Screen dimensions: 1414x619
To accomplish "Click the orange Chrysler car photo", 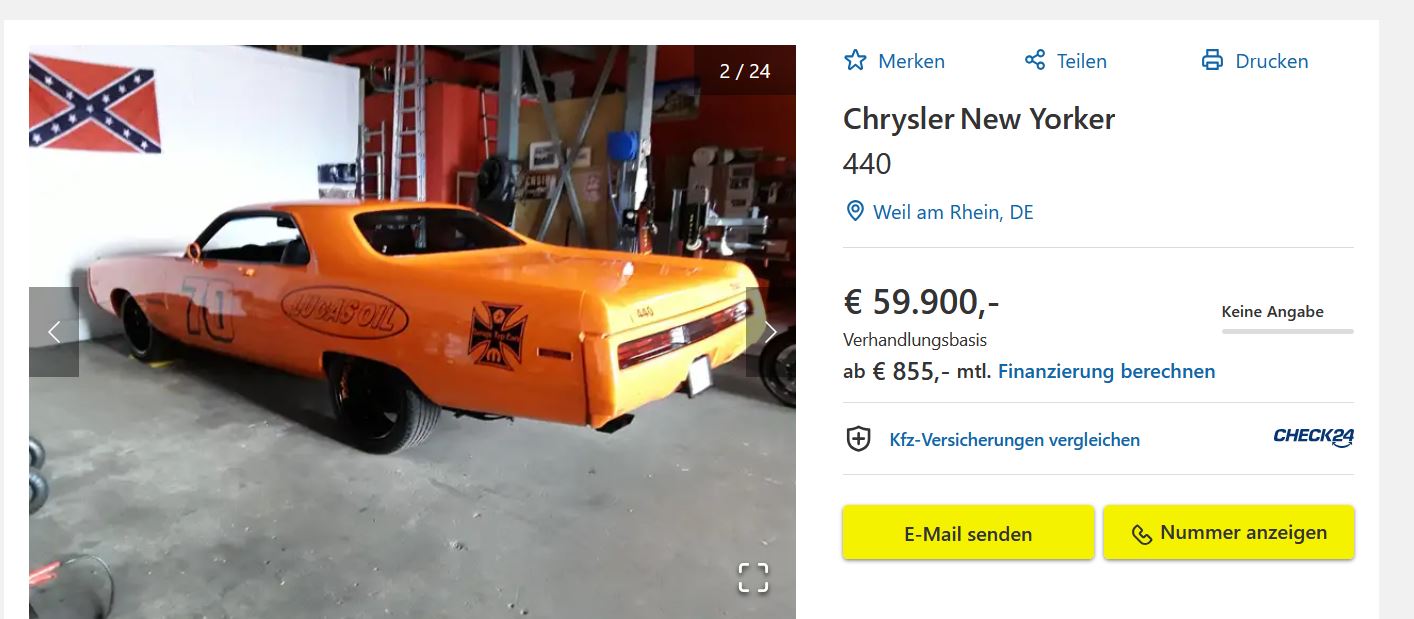I will coord(412,332).
